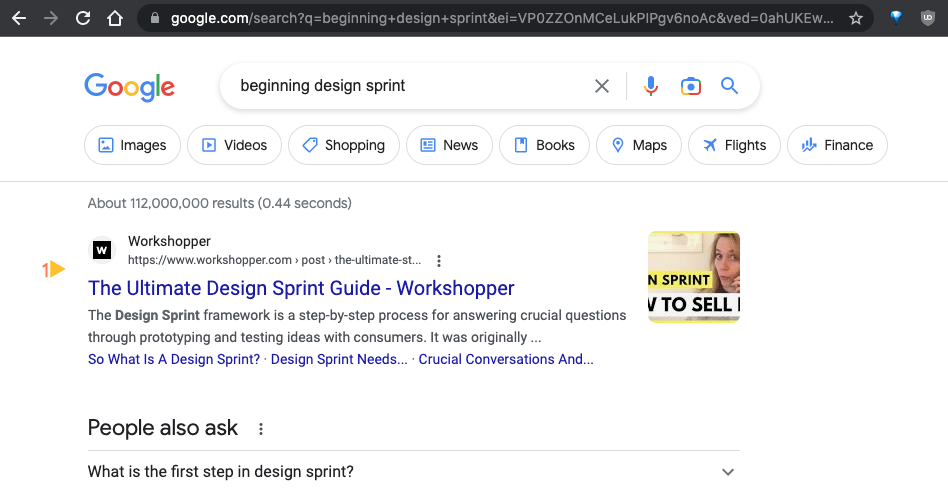Open the Workshopper result thumbnail

click(x=694, y=277)
